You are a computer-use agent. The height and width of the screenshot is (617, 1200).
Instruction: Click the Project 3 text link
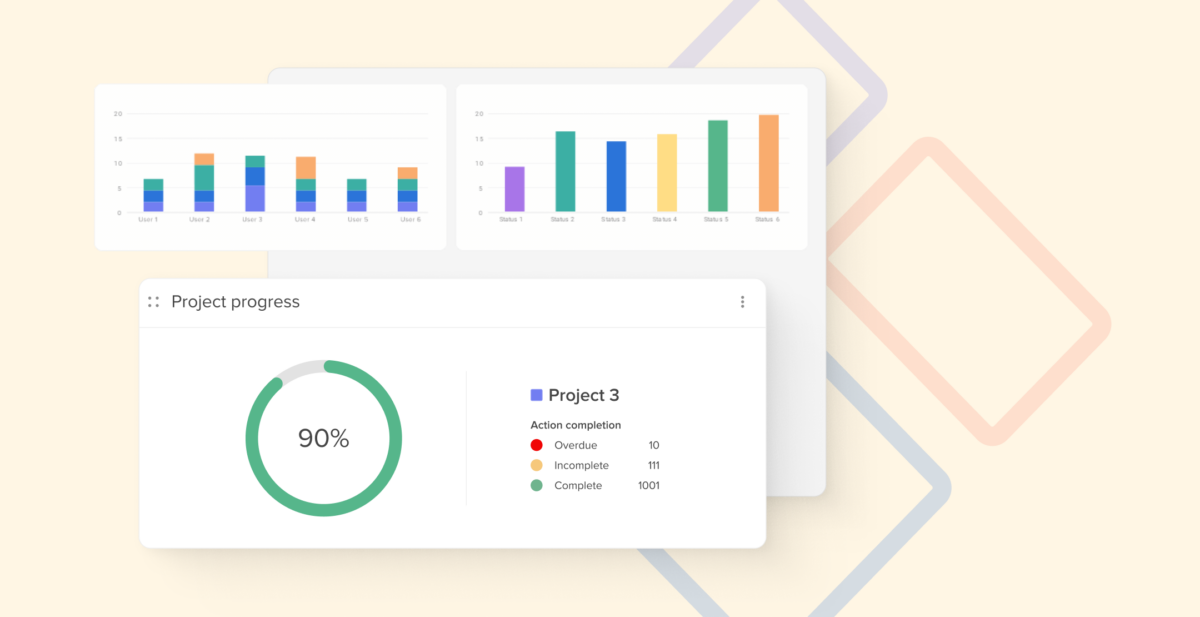(x=585, y=395)
